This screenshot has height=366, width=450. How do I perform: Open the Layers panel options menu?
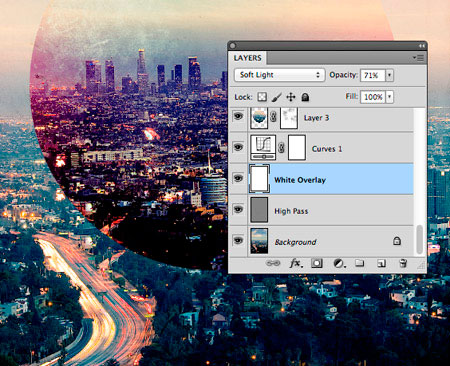pyautogui.click(x=418, y=58)
